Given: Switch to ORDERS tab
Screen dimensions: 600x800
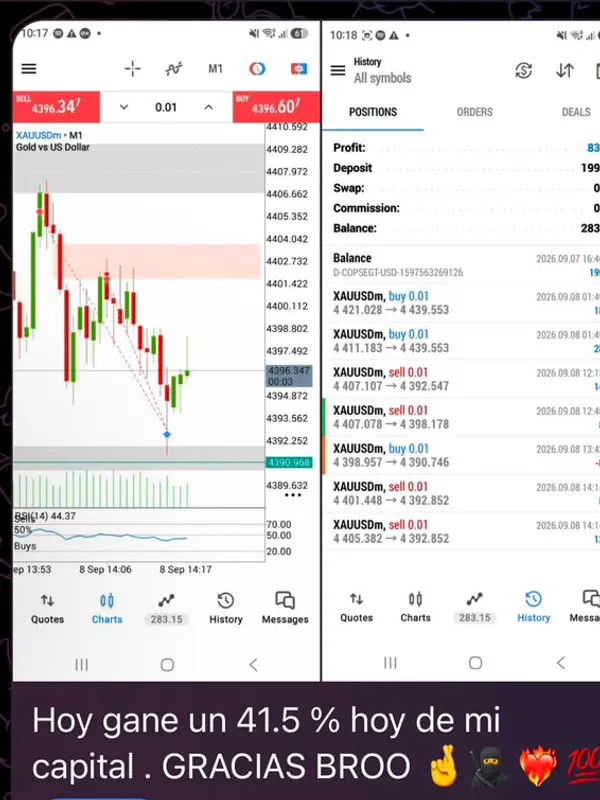Looking at the screenshot, I should click(x=474, y=112).
